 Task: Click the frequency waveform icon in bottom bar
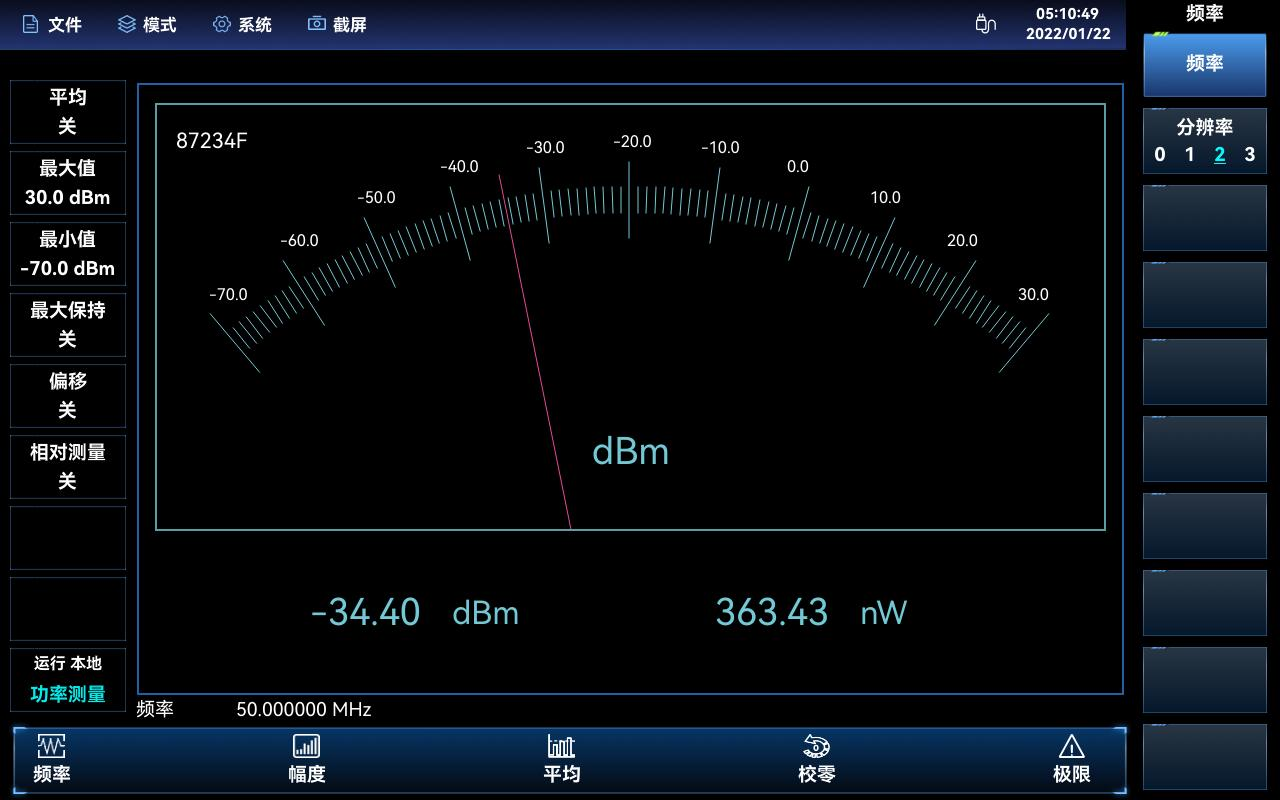(51, 746)
